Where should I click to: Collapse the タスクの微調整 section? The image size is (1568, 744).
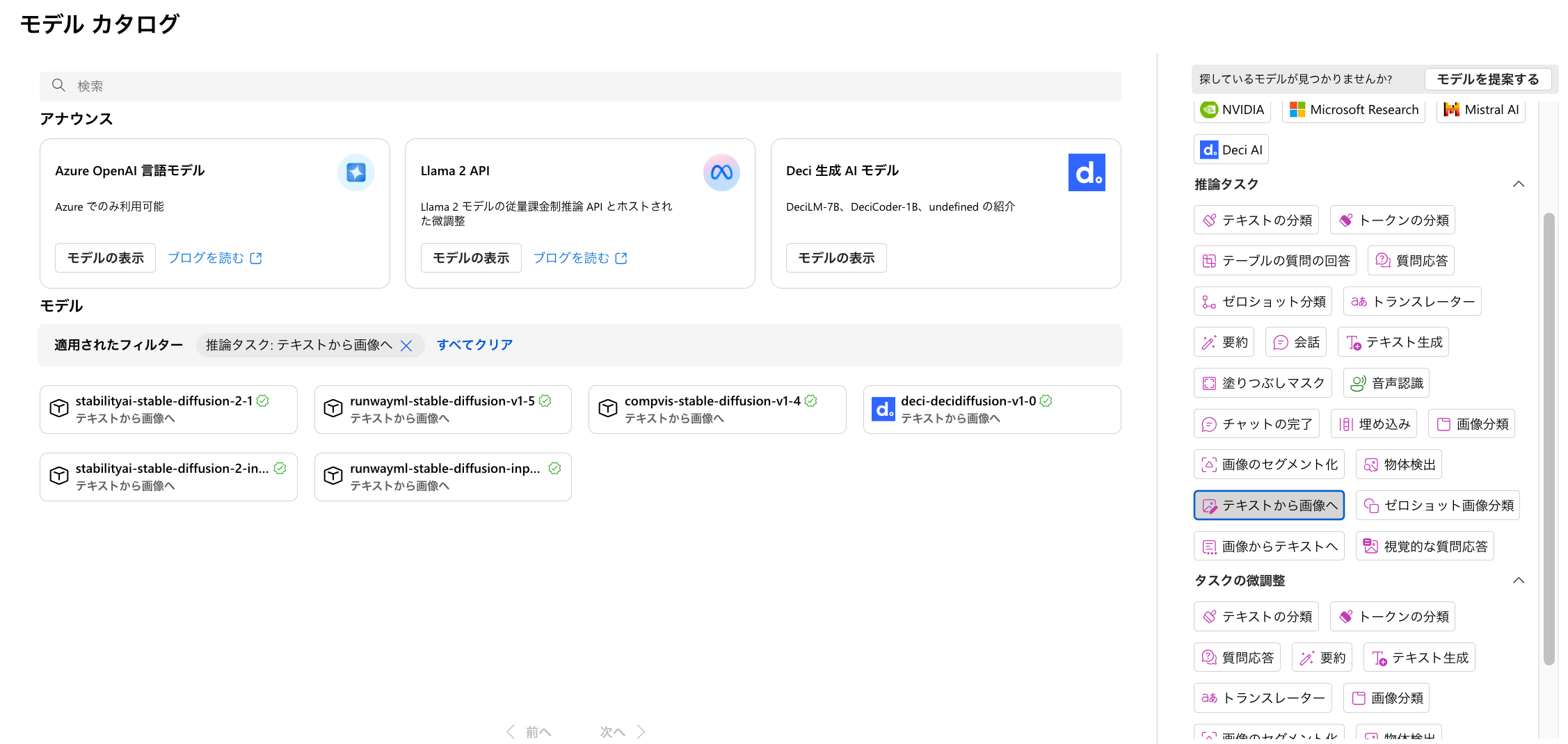click(x=1519, y=581)
